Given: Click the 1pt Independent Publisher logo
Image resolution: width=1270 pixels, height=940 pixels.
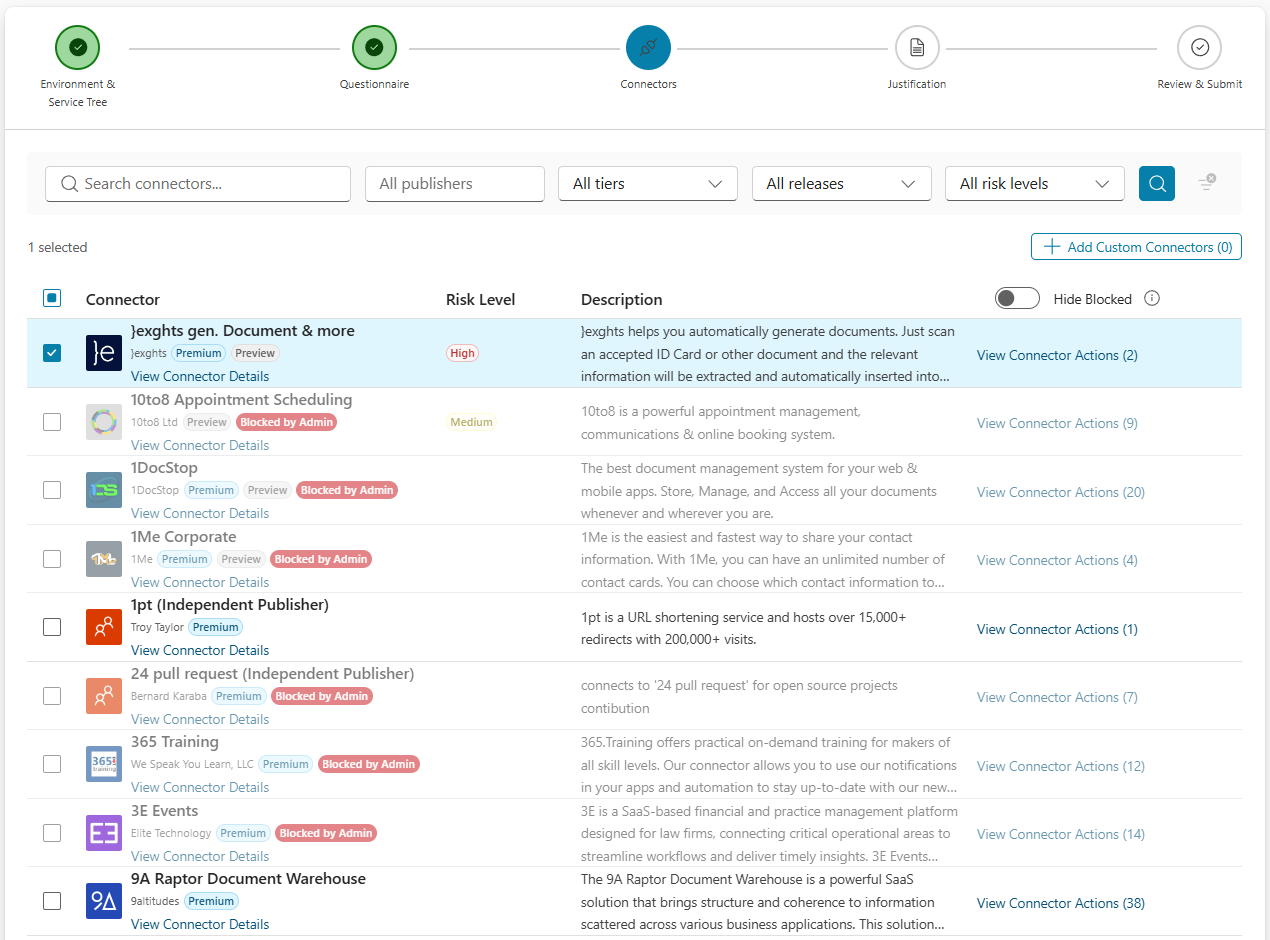Looking at the screenshot, I should (104, 627).
